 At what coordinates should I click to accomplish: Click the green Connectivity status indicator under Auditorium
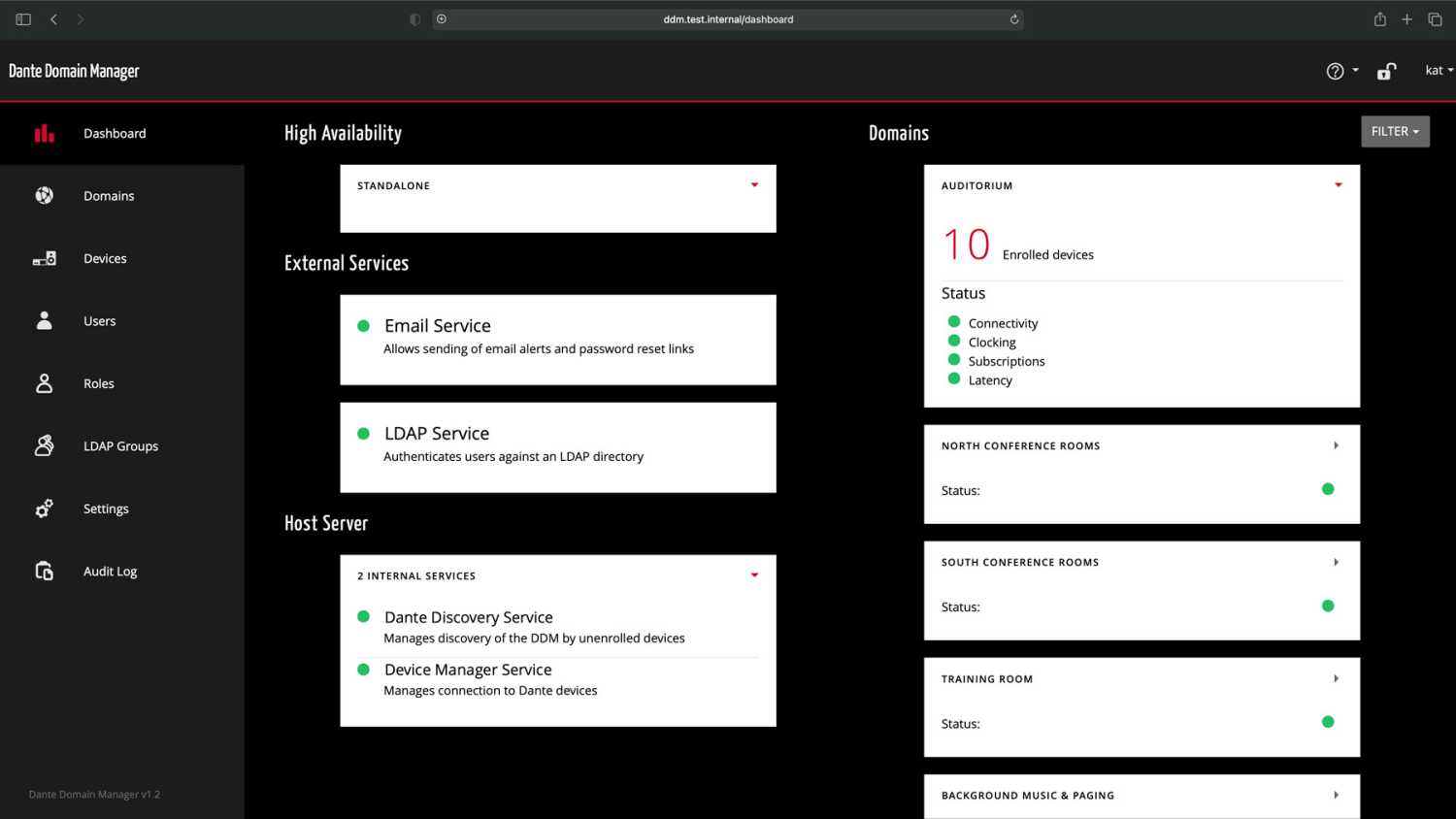953,322
